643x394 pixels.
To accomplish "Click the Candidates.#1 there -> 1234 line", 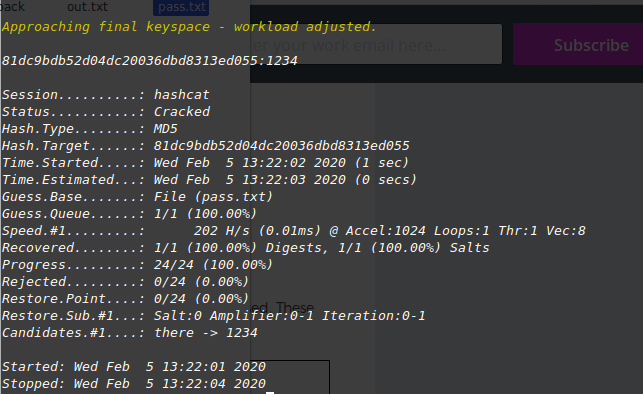I will 130,333.
